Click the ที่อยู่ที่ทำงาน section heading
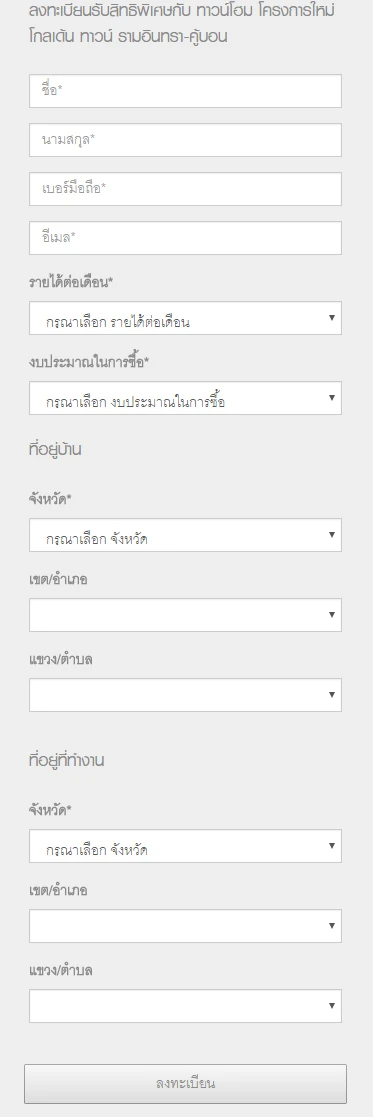373x1117 pixels. [66, 760]
